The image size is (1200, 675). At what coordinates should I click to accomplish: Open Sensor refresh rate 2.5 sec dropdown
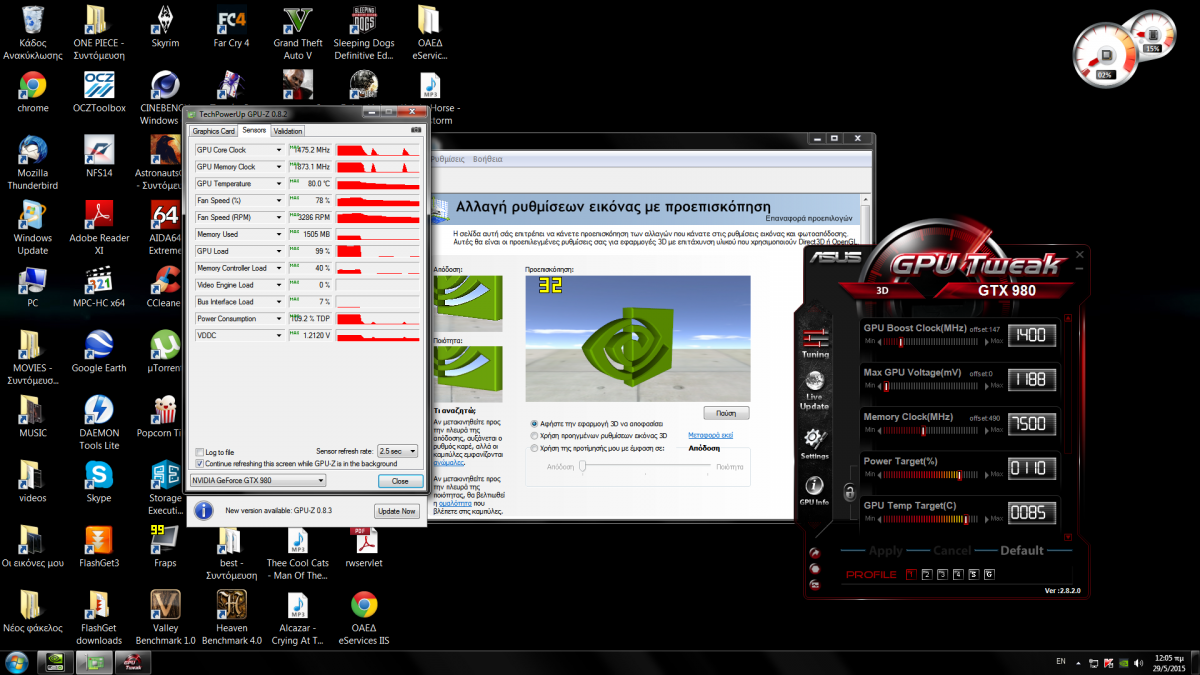pyautogui.click(x=397, y=452)
